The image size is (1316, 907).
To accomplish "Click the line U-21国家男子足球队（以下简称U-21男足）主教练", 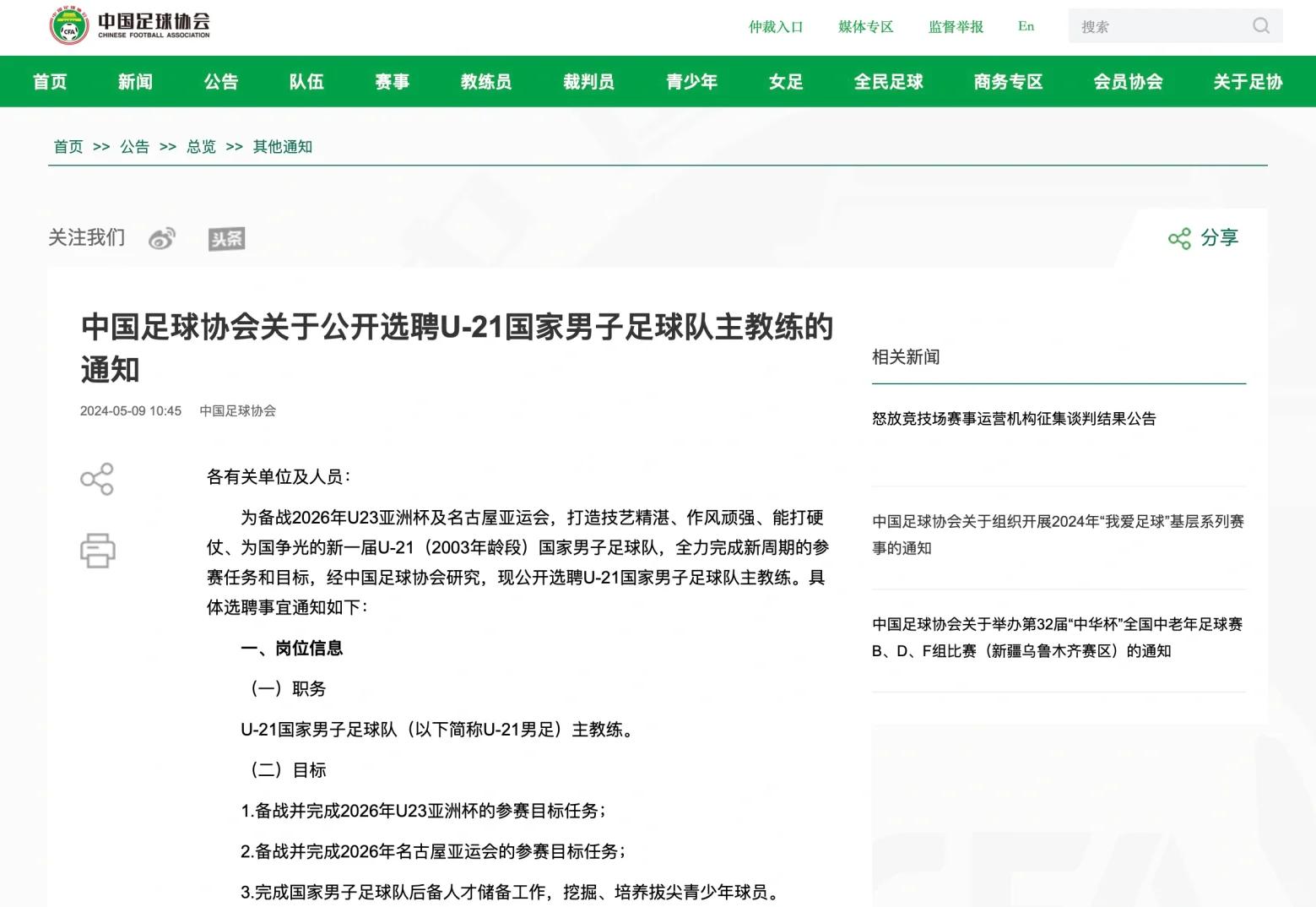I will 437,730.
